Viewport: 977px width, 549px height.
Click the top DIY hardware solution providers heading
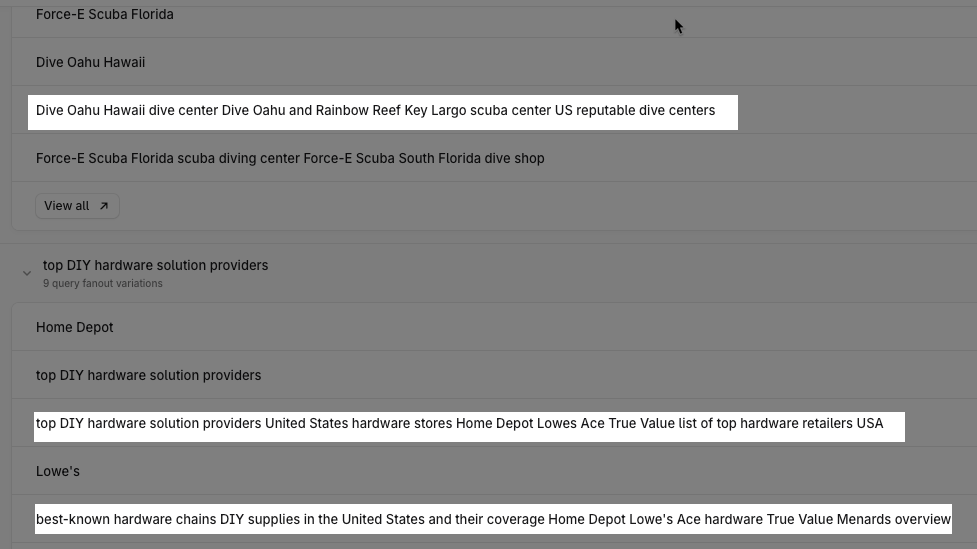click(x=155, y=265)
